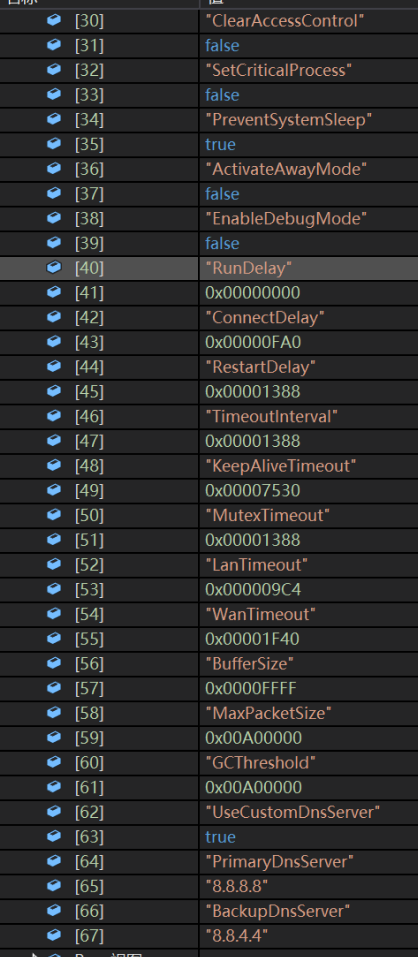Select the 0x00001388 value in row [45]
418x957 pixels.
click(x=253, y=392)
